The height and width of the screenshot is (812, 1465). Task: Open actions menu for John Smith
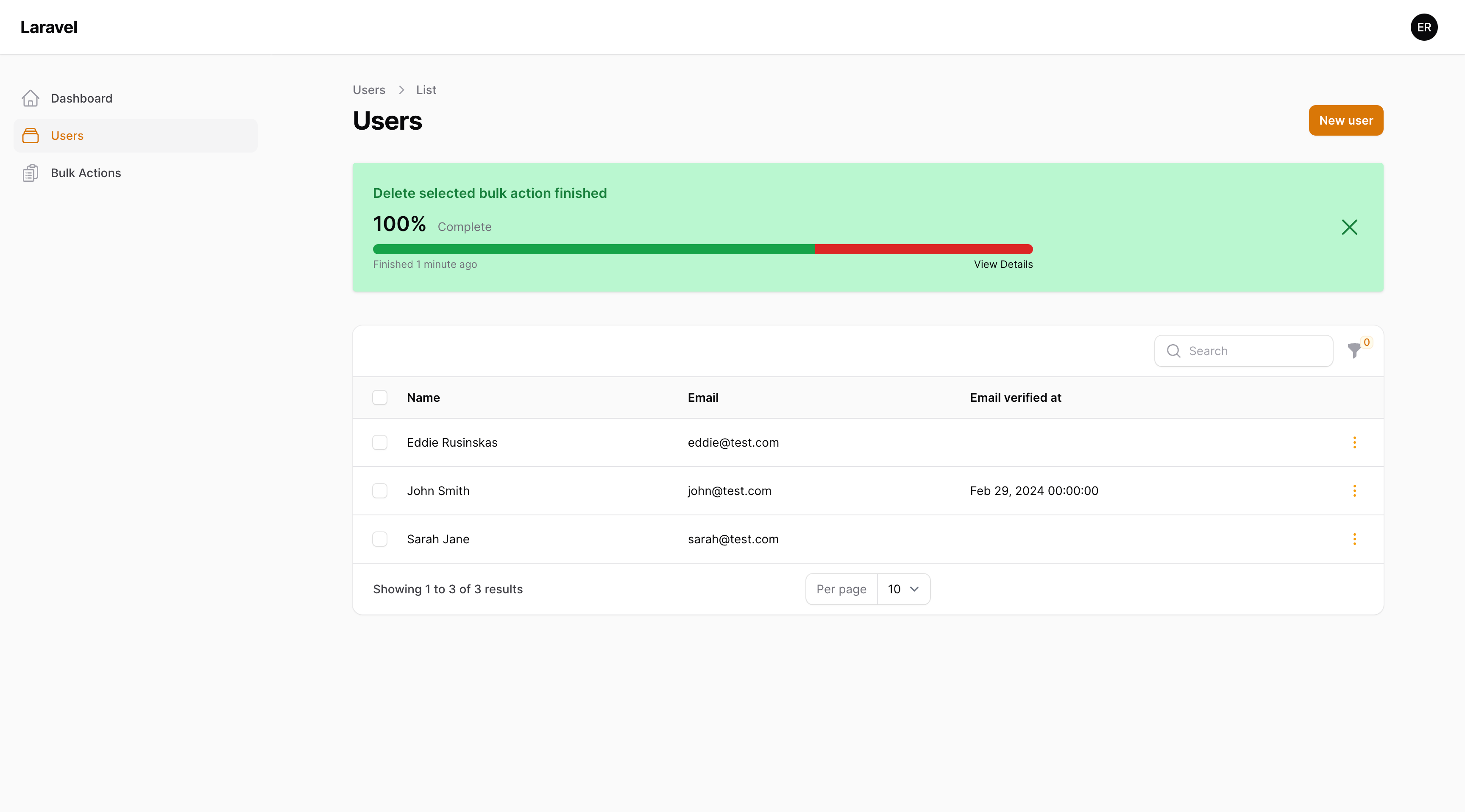[1355, 491]
